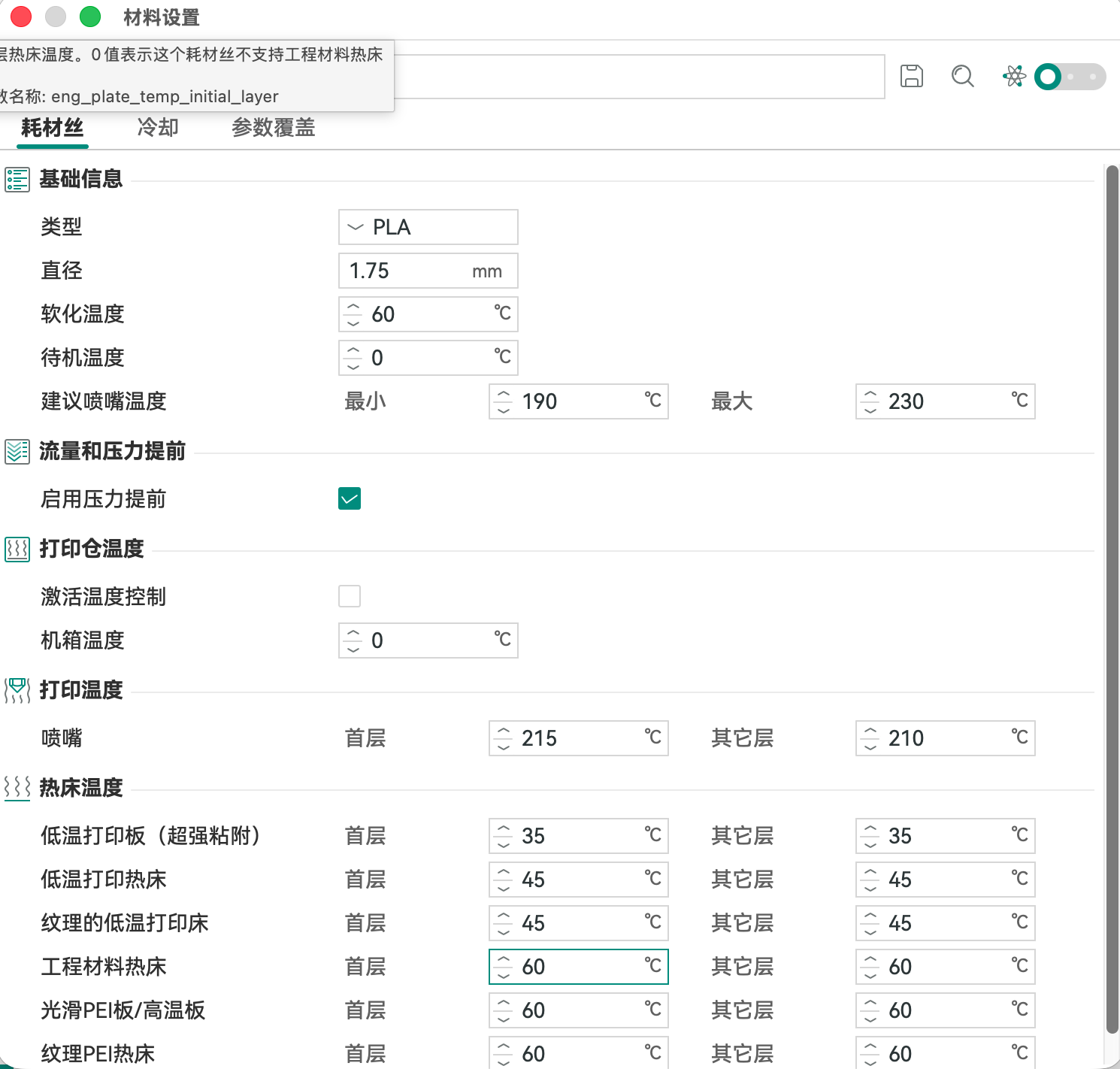Click the preset name text field

[639, 76]
